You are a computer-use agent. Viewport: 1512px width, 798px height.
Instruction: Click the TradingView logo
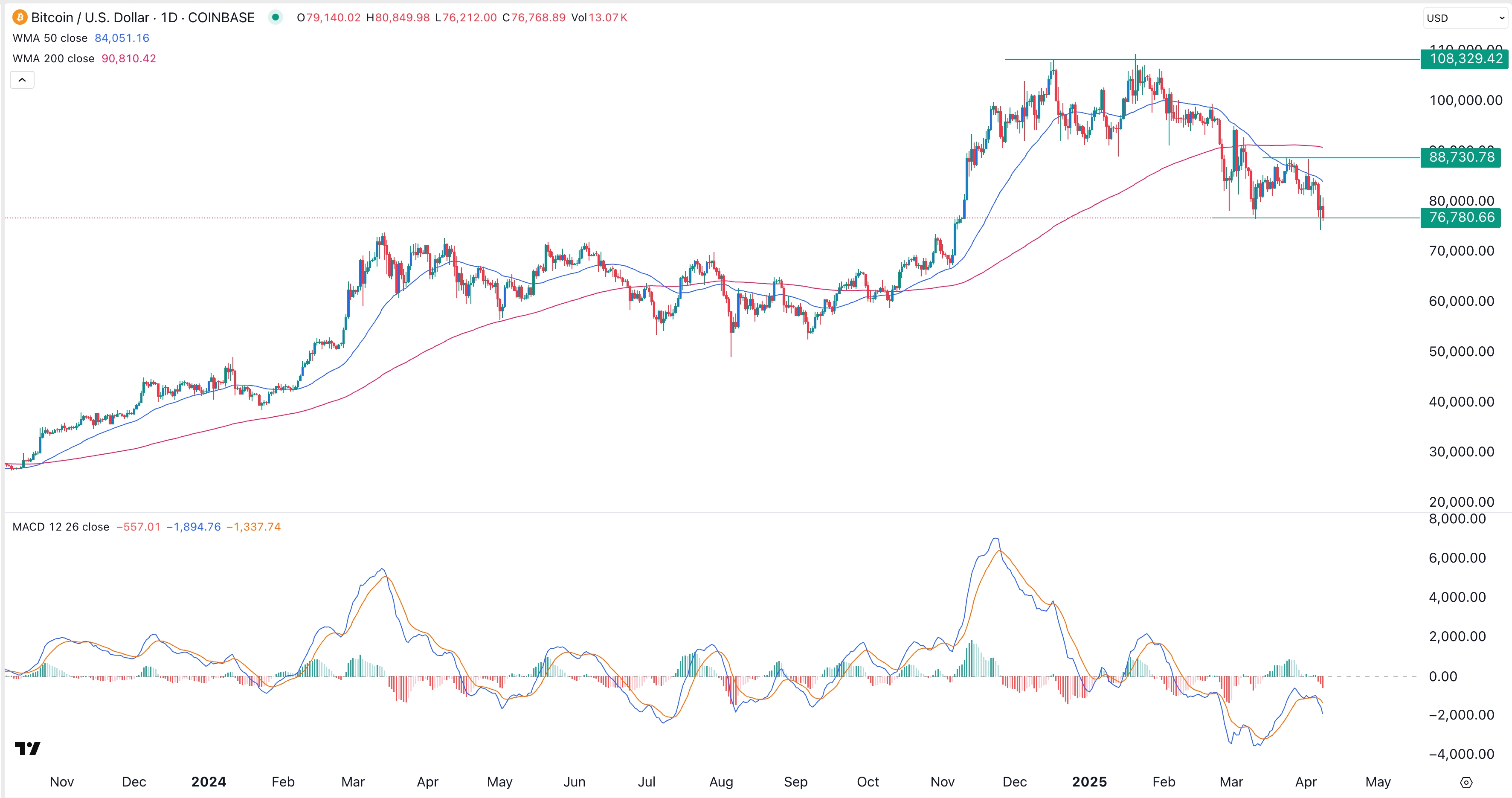point(27,748)
